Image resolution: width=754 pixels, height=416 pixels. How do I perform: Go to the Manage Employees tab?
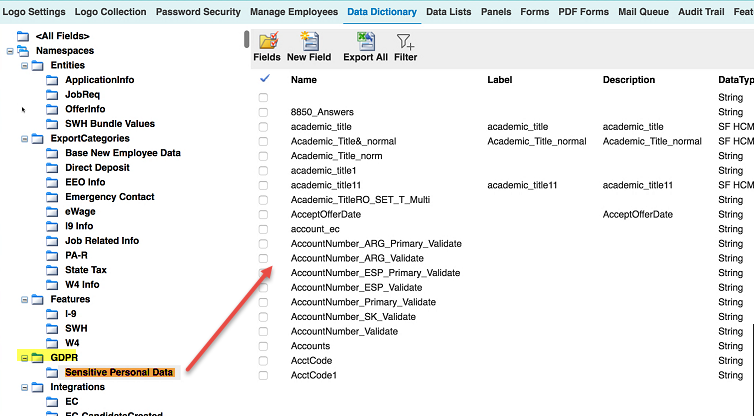[x=294, y=12]
